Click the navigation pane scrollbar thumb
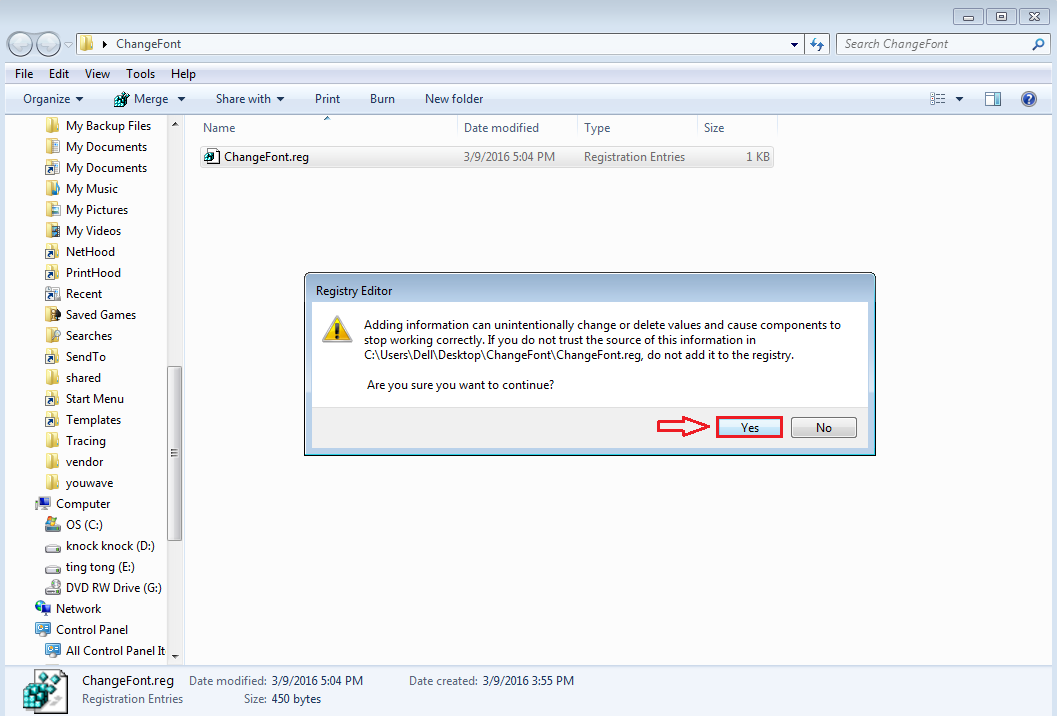1057x716 pixels. (x=175, y=453)
